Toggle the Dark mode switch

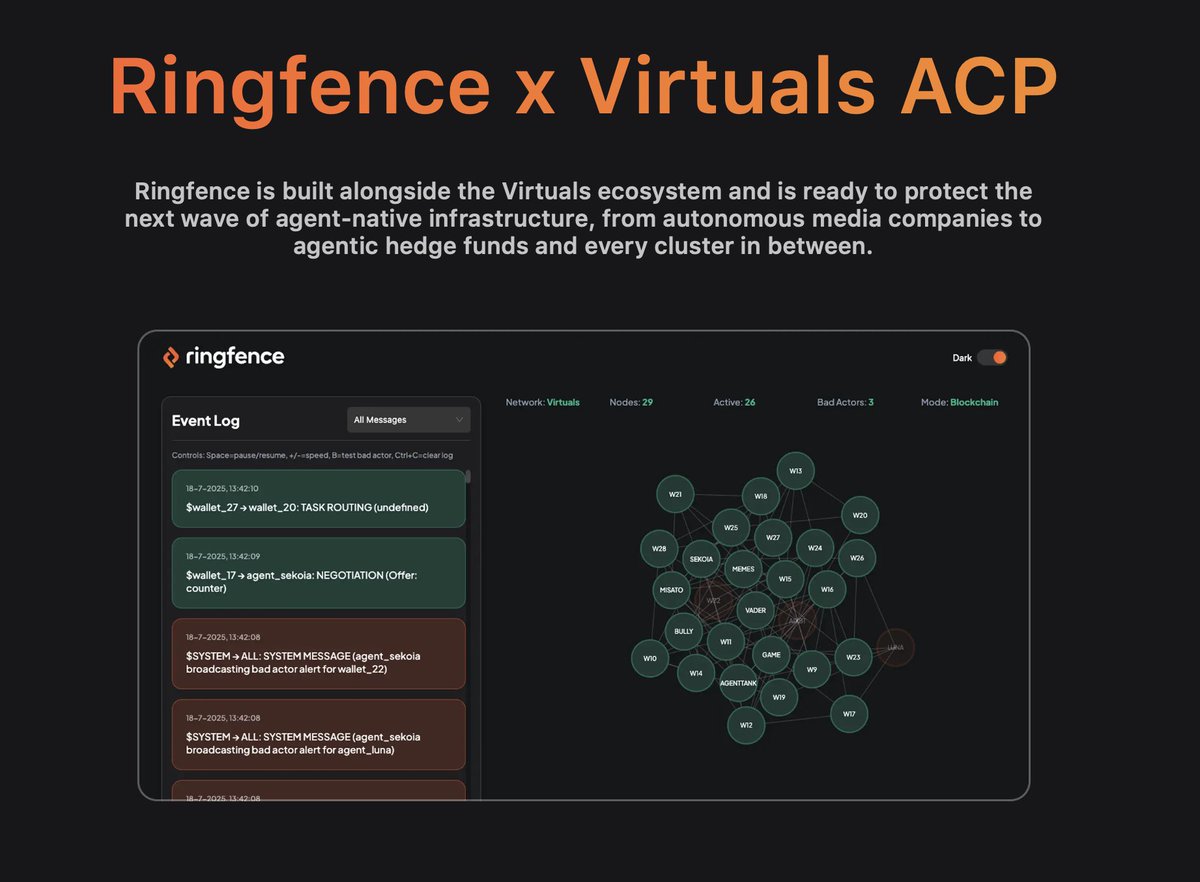991,358
